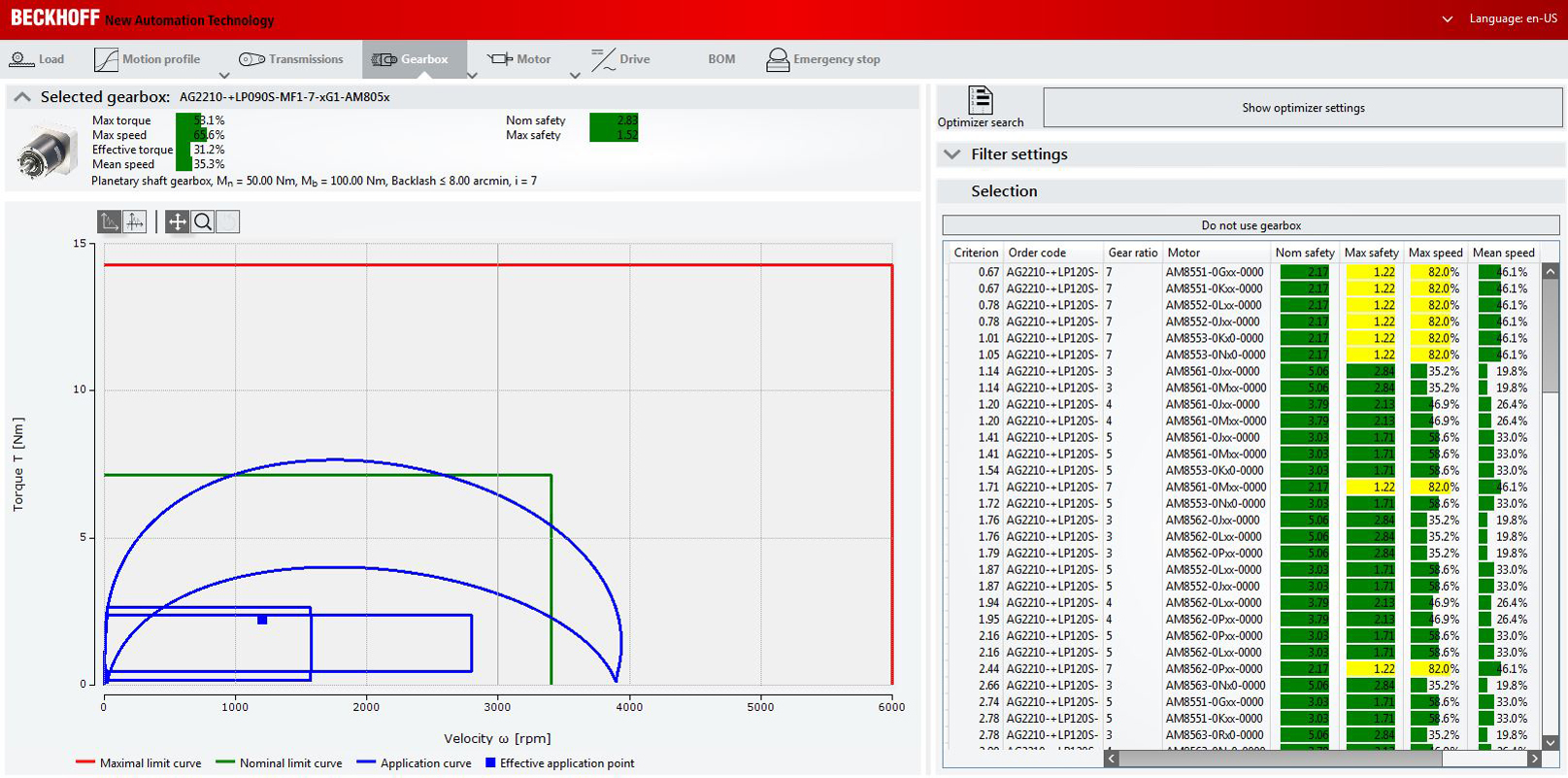
Task: Activate the magnifier zoom tool
Action: click(203, 221)
